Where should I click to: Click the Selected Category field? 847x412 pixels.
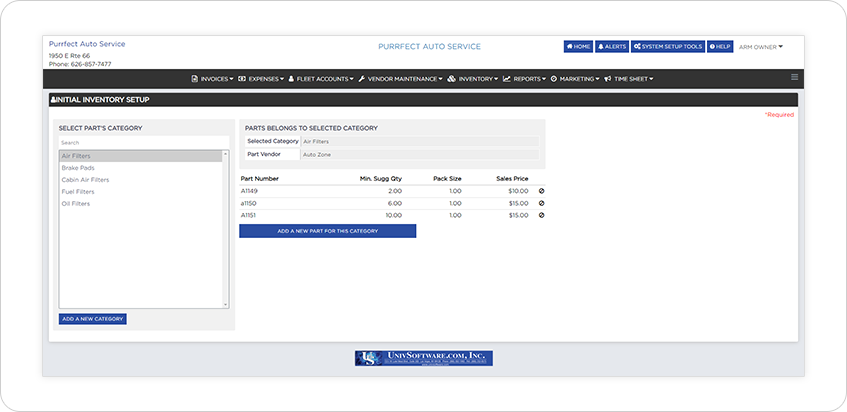point(419,141)
